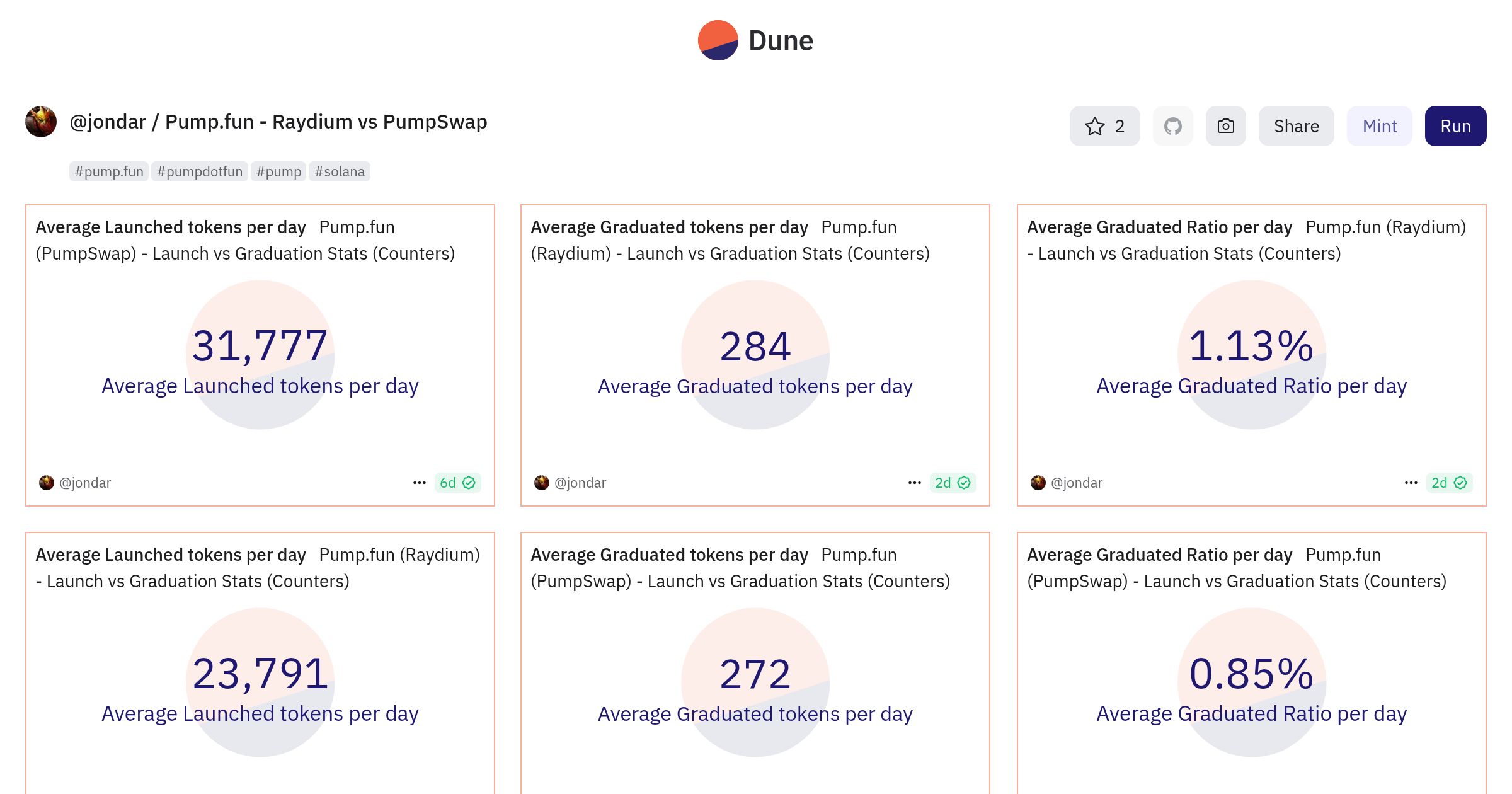Open more options menu on 284 card
This screenshot has height=794, width=1512.
pos(915,483)
